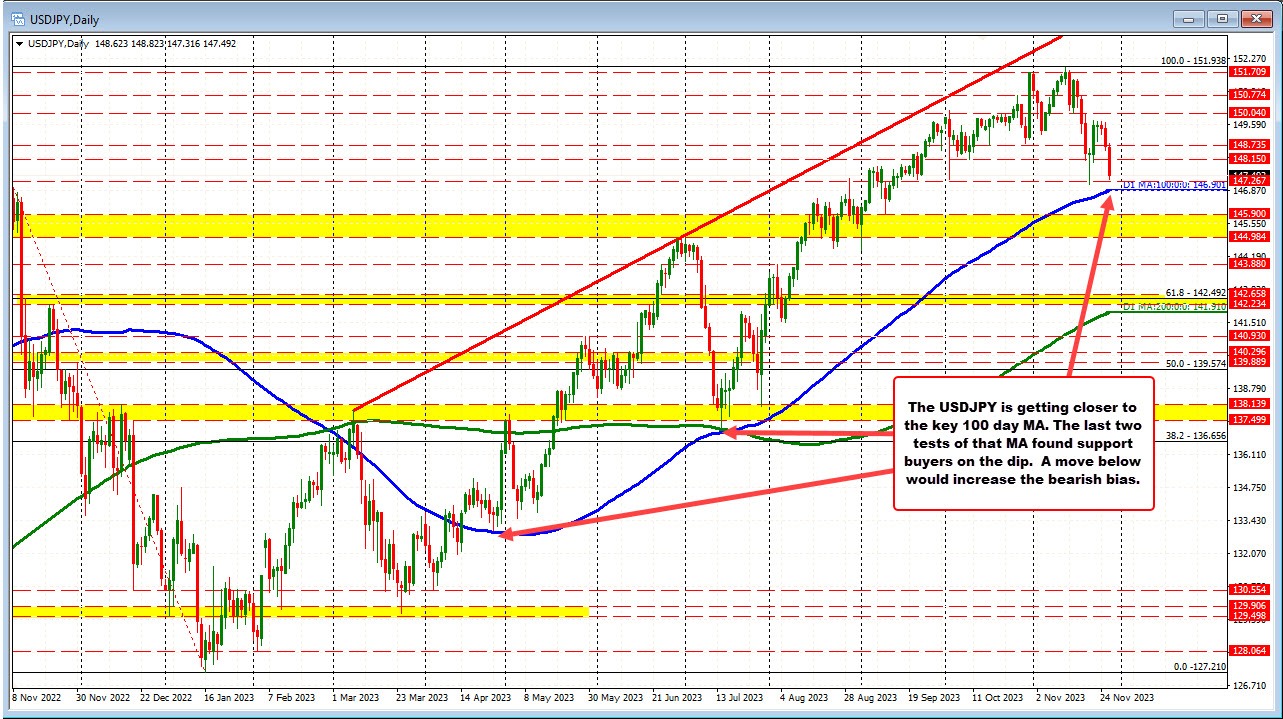Select the red annotation text box
Viewport: 1283px width, 719px height.
pyautogui.click(x=1023, y=444)
